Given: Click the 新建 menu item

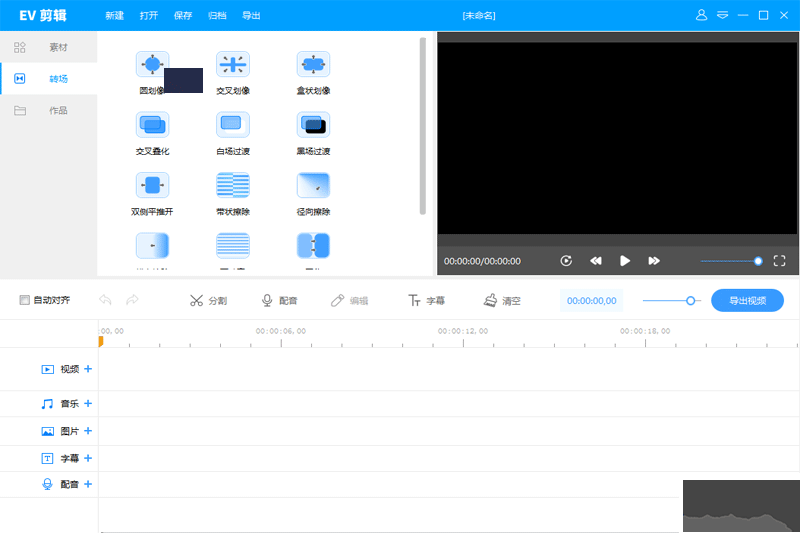Looking at the screenshot, I should (x=114, y=16).
